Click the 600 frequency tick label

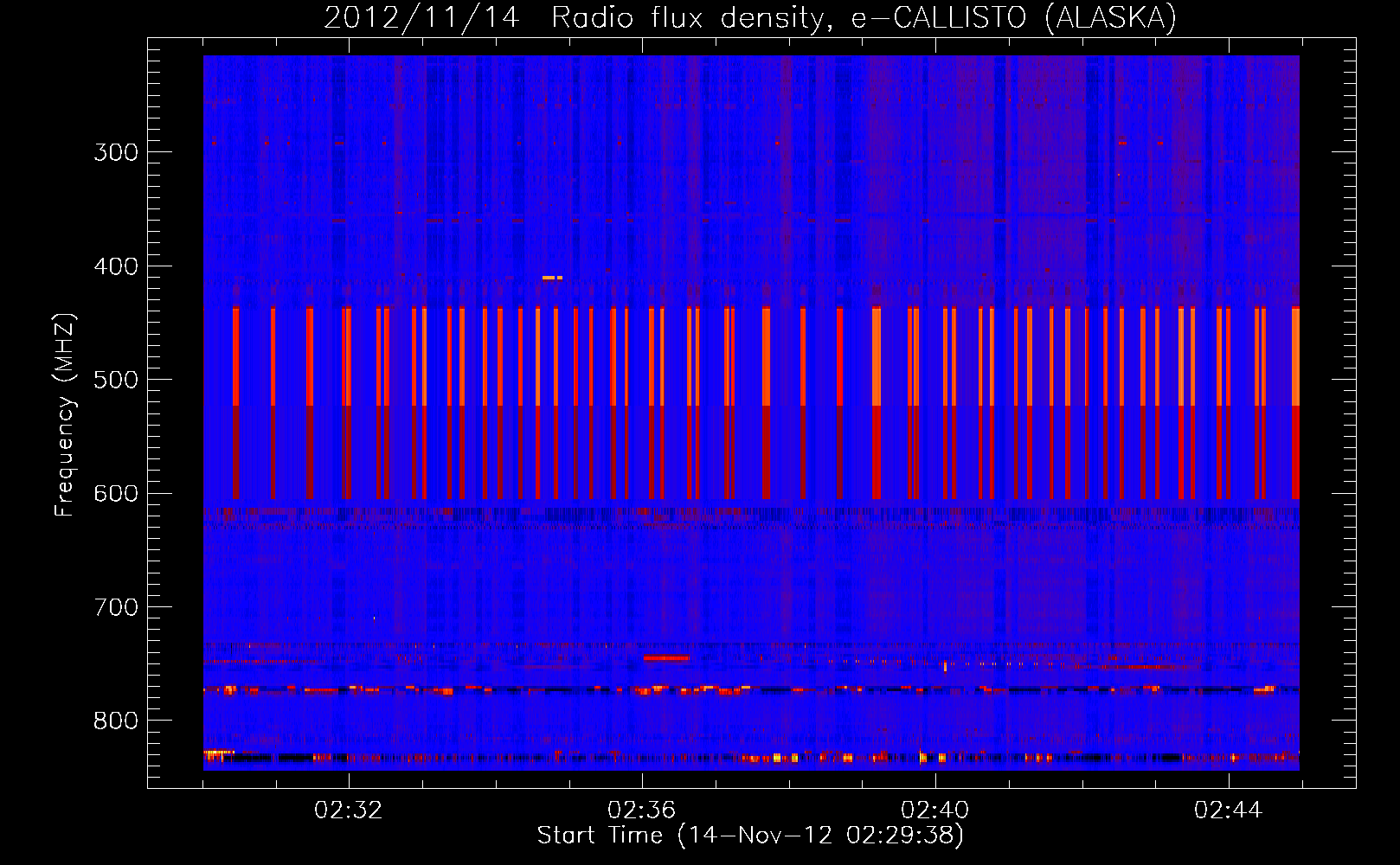116,494
